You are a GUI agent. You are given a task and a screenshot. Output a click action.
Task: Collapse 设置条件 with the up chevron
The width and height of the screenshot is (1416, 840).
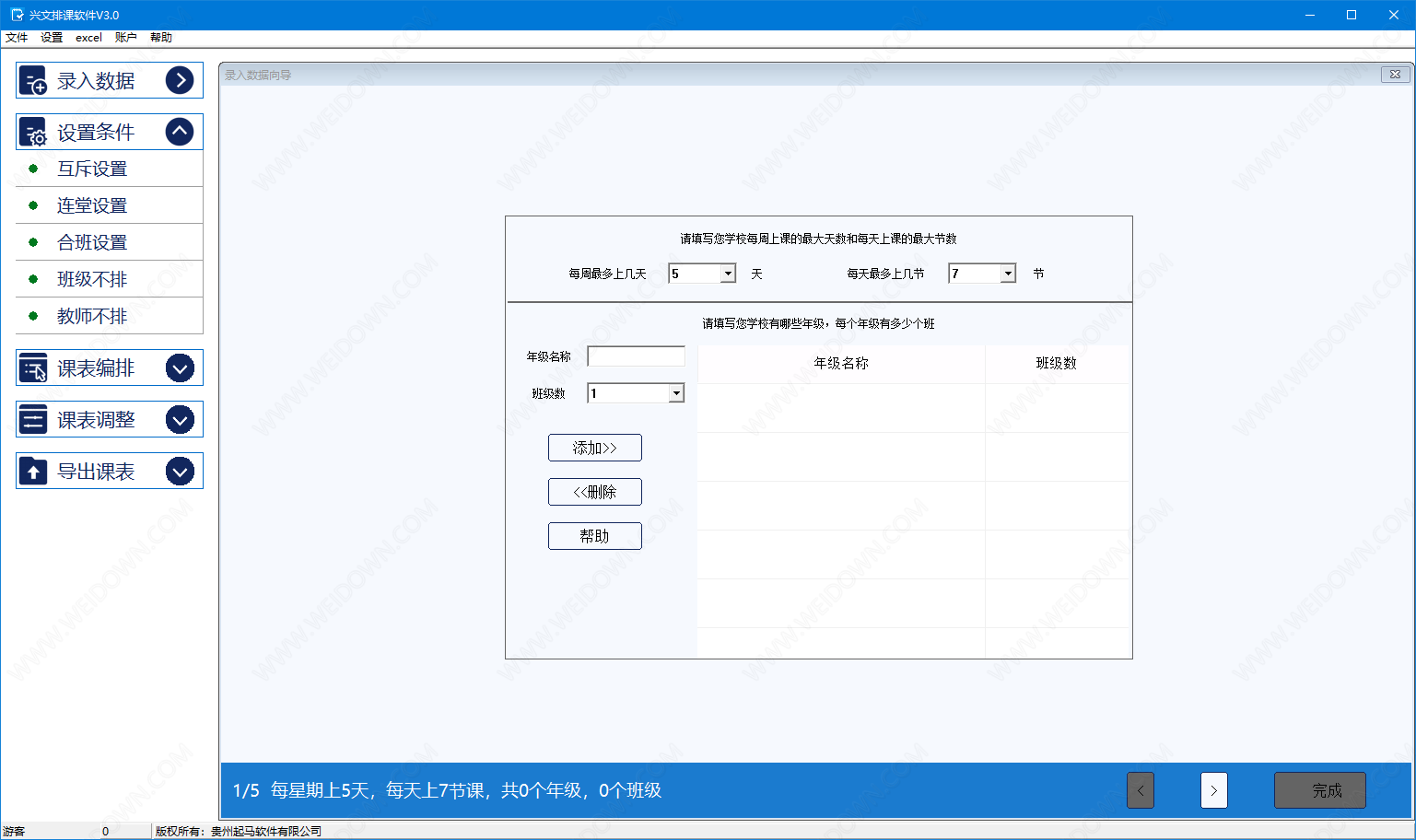point(180,133)
